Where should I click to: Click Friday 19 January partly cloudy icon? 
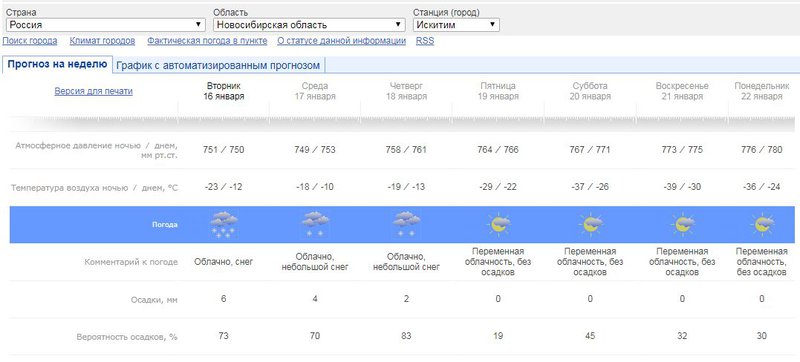[498, 225]
